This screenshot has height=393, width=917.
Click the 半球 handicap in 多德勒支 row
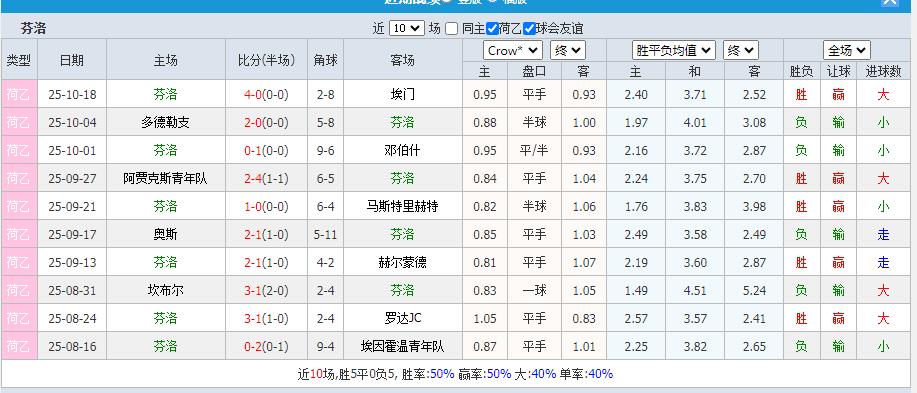coord(534,122)
